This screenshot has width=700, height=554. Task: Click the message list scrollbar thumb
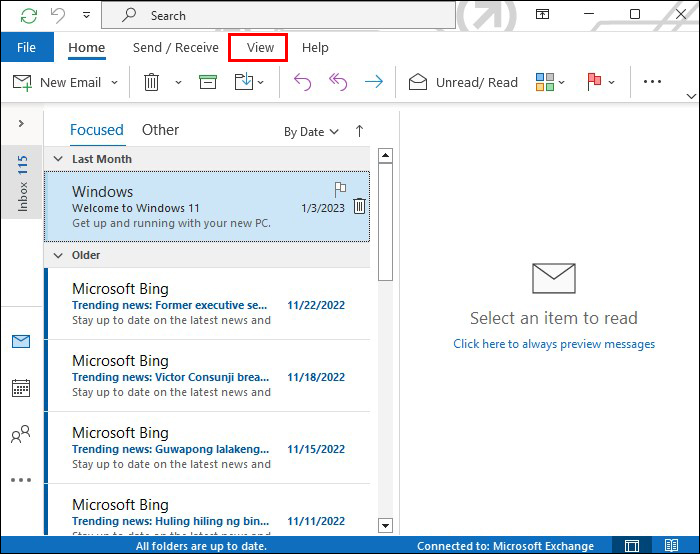point(385,222)
